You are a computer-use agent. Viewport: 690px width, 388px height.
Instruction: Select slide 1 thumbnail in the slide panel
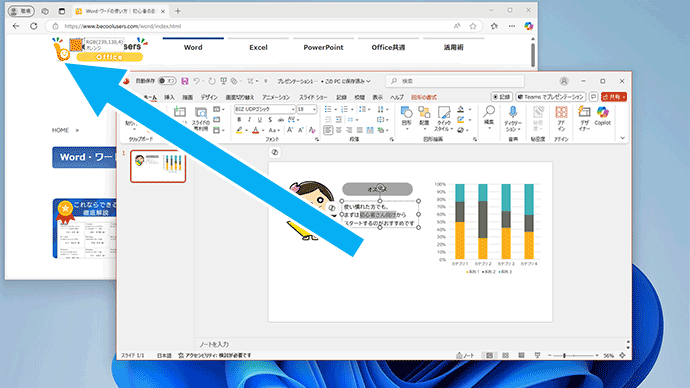coord(158,166)
